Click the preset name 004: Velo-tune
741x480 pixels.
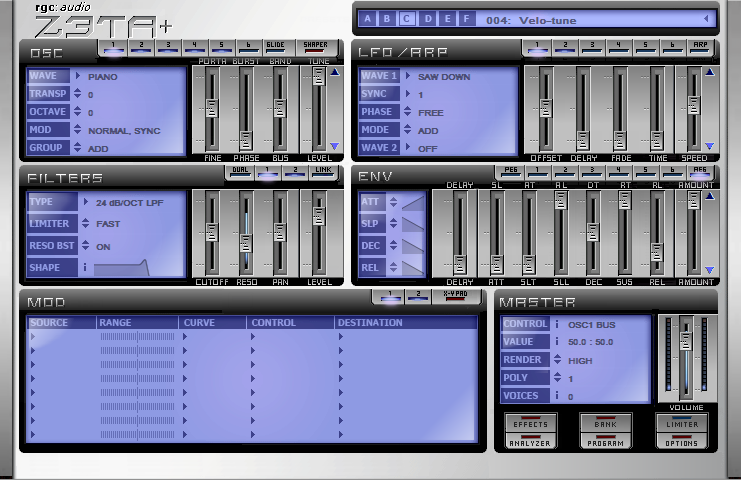[x=531, y=20]
